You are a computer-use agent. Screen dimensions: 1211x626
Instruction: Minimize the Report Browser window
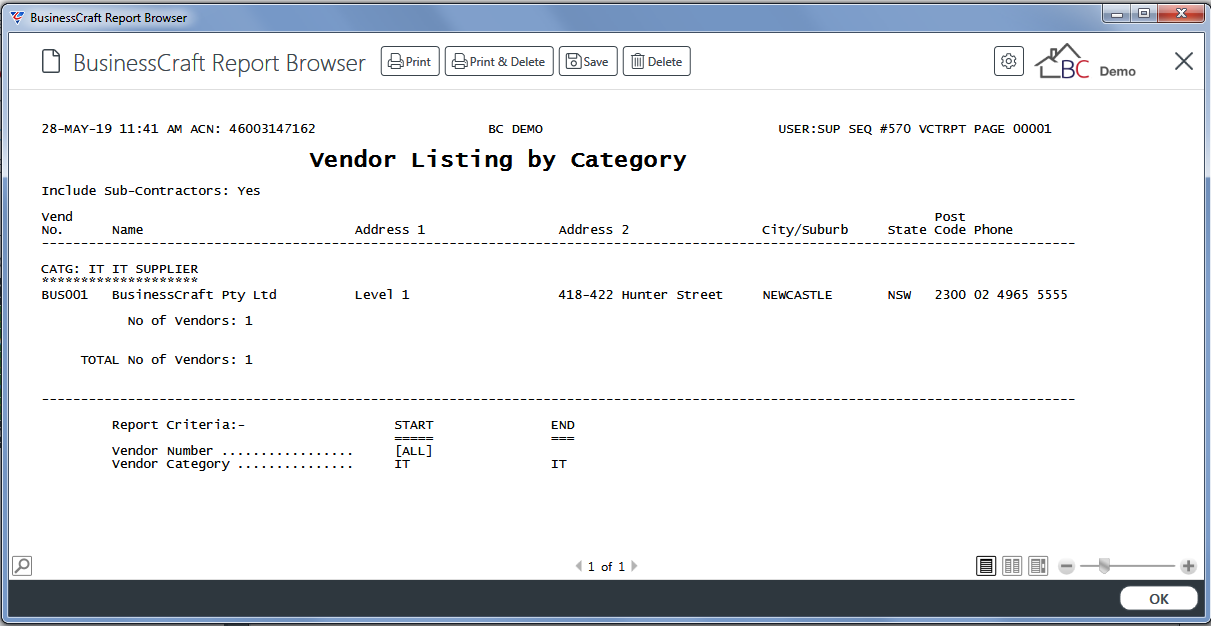(x=1117, y=13)
